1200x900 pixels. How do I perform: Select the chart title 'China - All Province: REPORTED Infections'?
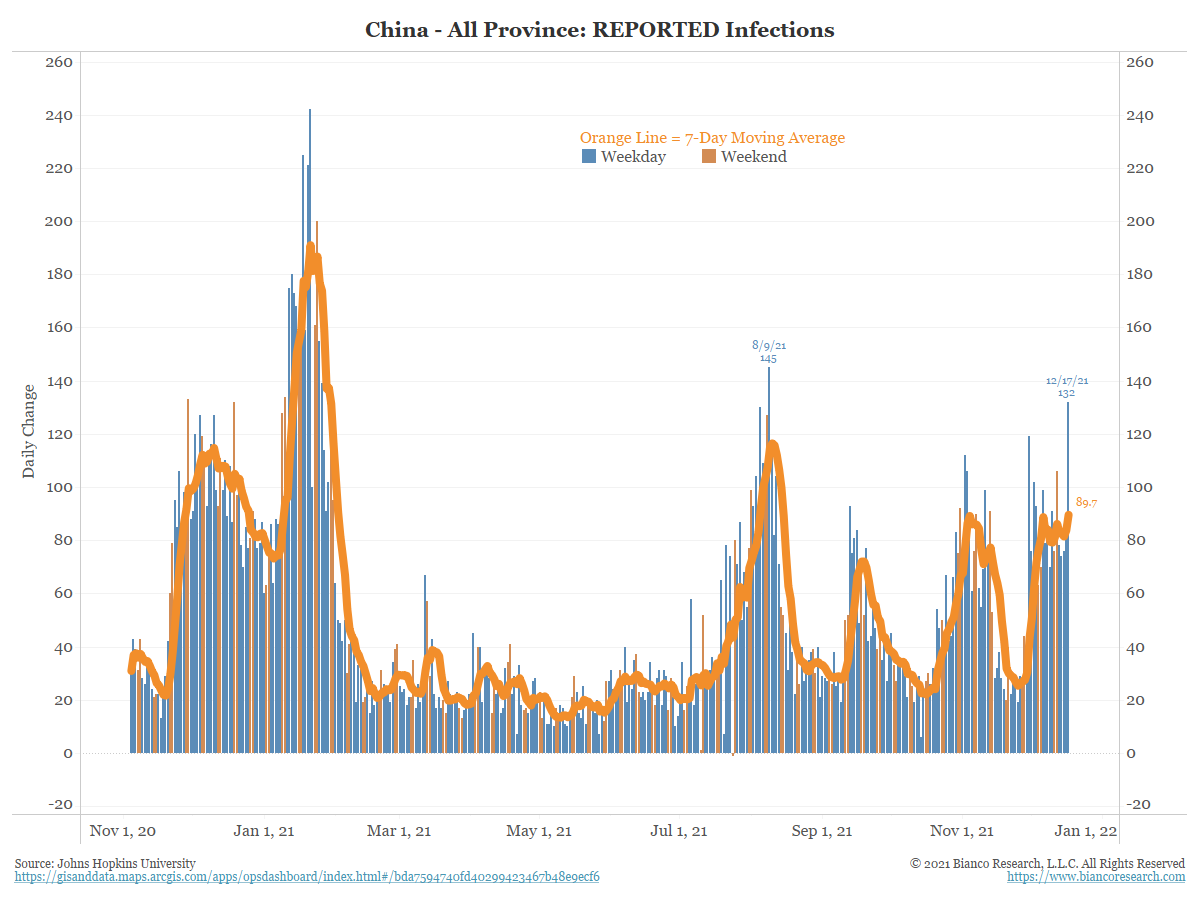pyautogui.click(x=600, y=30)
